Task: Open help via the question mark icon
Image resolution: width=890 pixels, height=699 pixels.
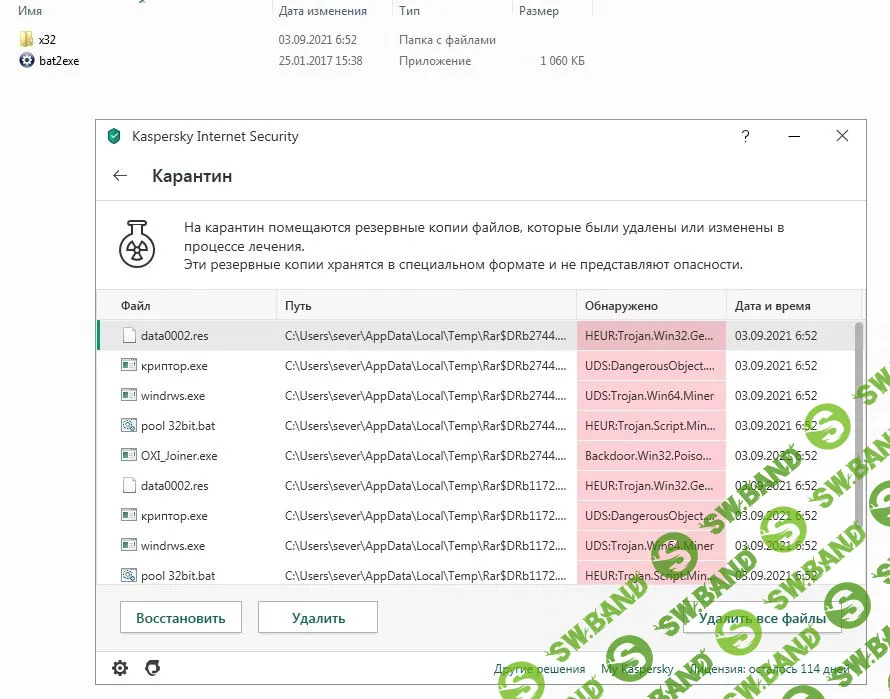Action: [745, 136]
